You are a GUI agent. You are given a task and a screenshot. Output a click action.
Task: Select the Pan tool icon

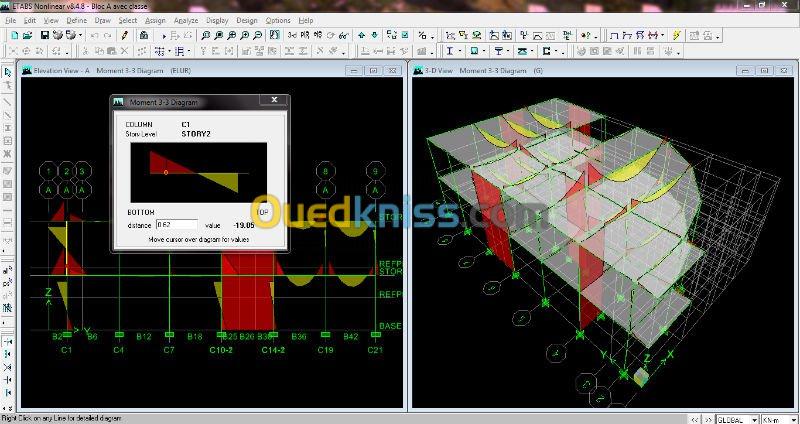[274, 35]
